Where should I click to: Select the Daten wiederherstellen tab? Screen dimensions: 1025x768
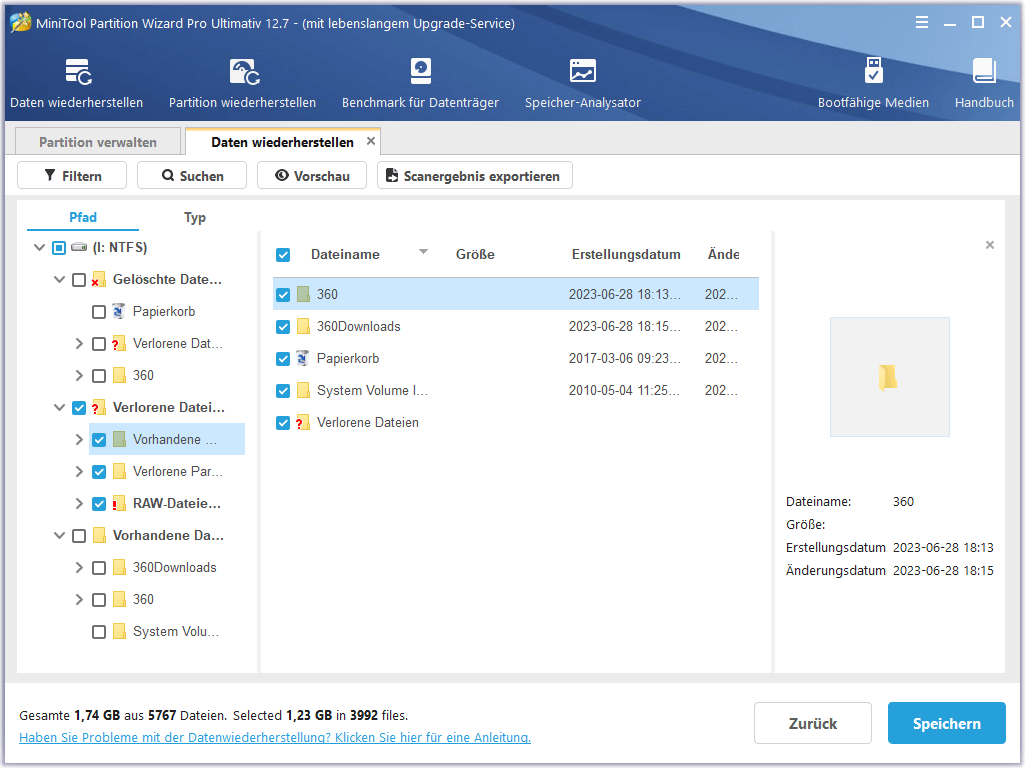click(x=282, y=142)
